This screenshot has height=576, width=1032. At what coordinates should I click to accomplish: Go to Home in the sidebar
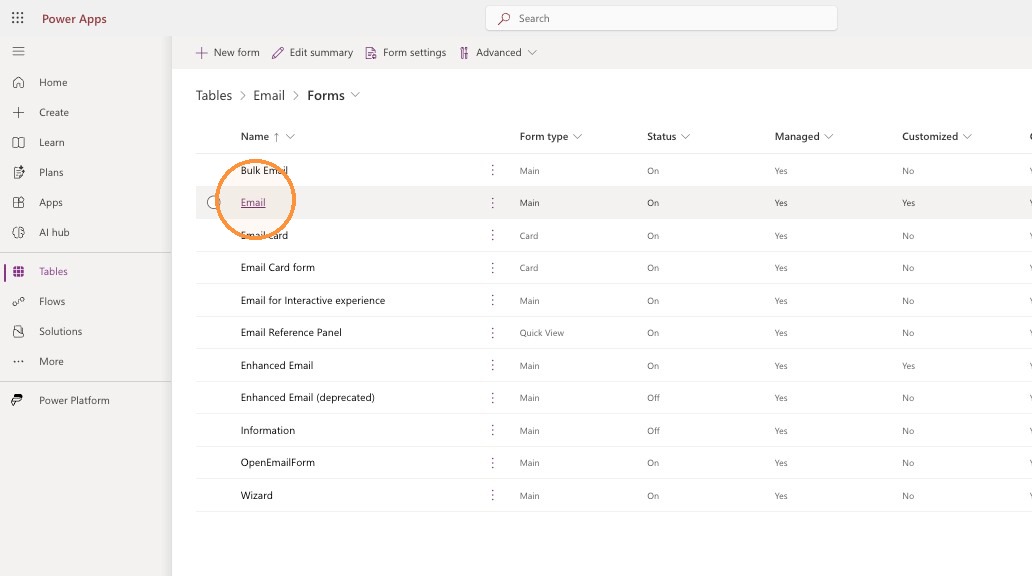(x=53, y=82)
